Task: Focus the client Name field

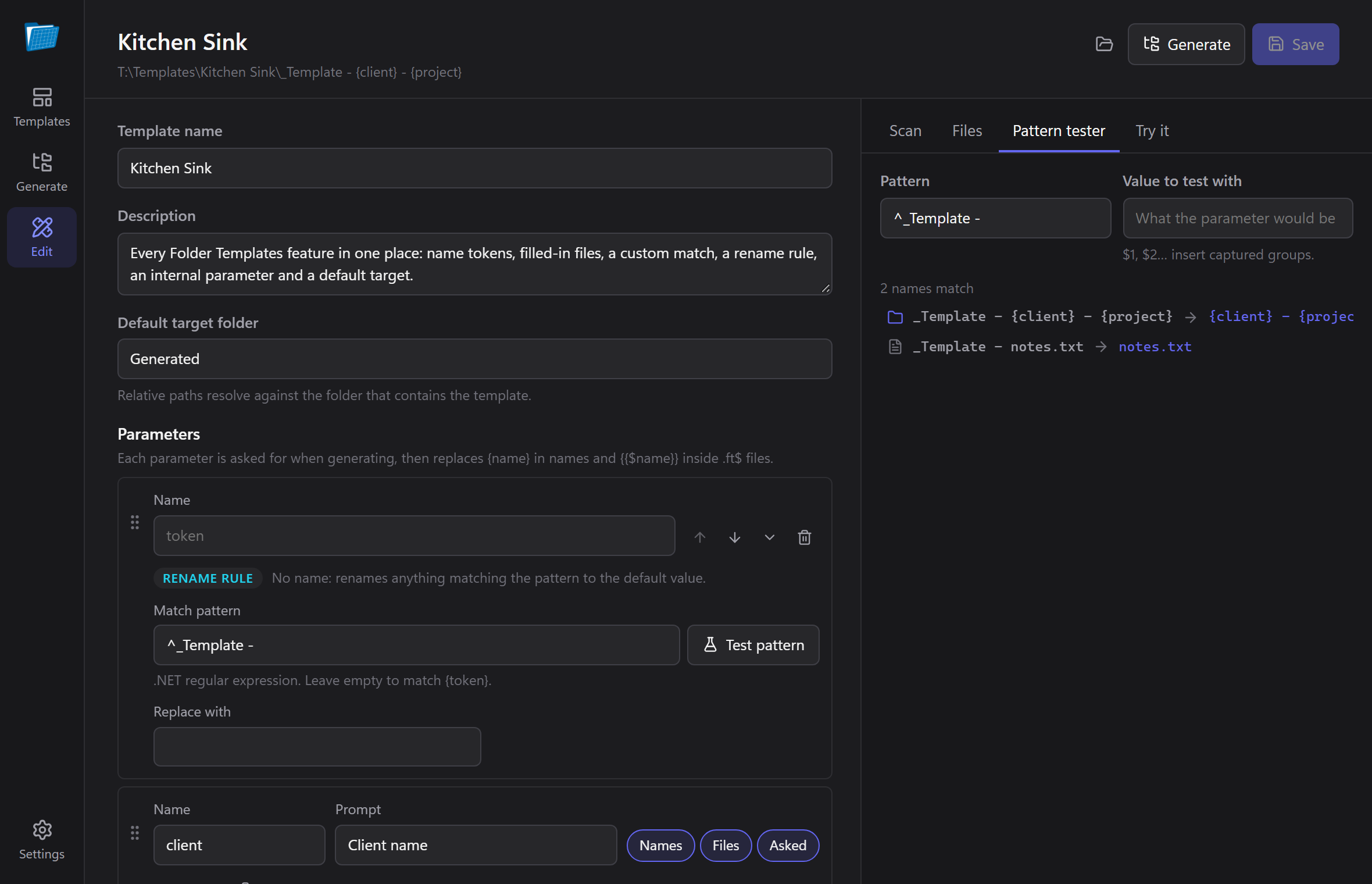Action: pyautogui.click(x=239, y=845)
